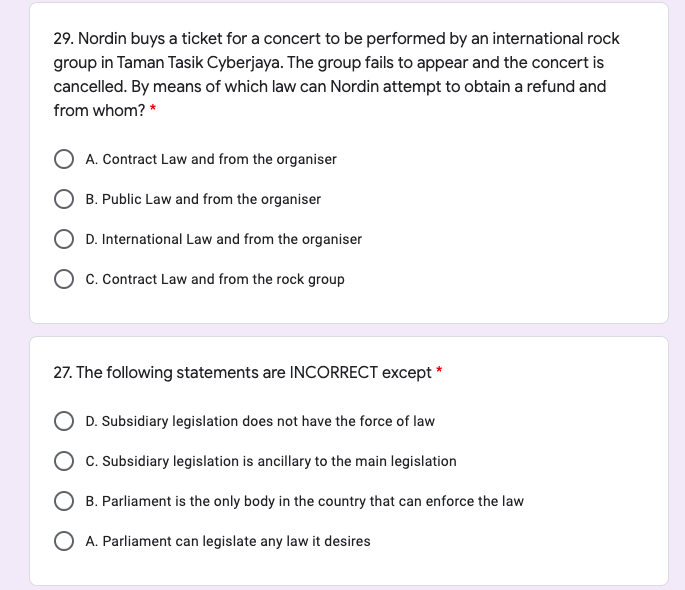Click red required asterisk after 'from whom?'
This screenshot has height=590, width=685.
153,110
